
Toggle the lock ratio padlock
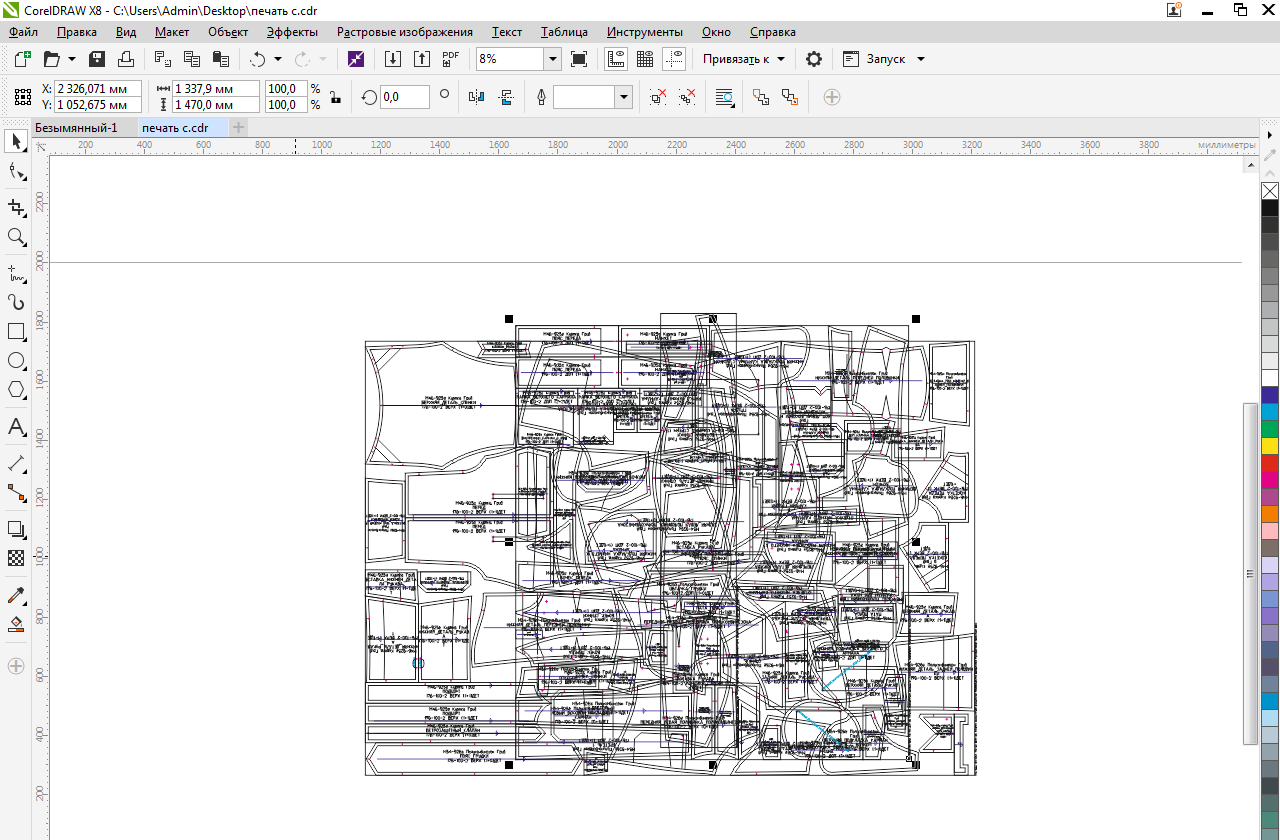(x=335, y=97)
